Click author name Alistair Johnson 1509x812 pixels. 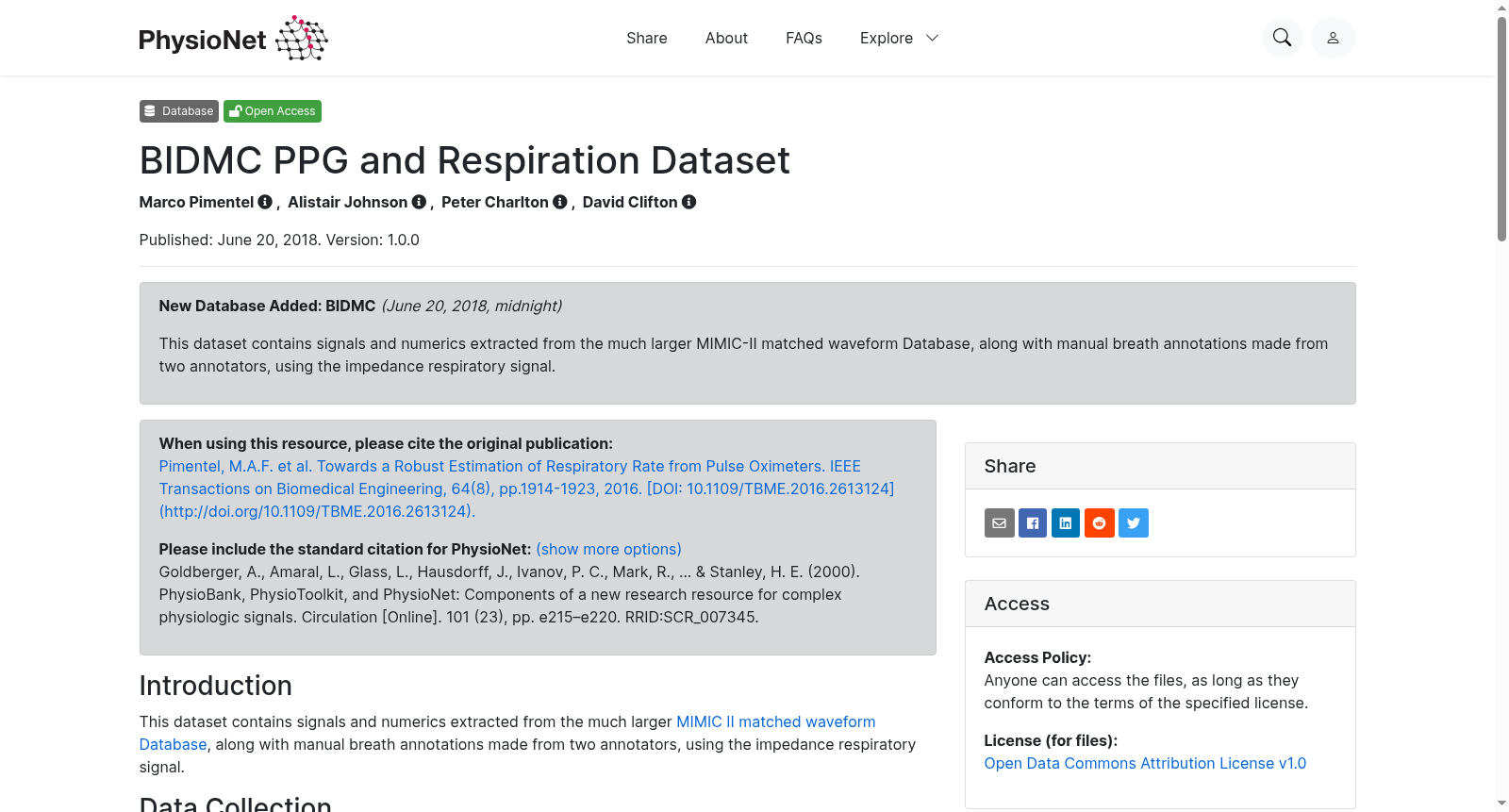coord(347,202)
